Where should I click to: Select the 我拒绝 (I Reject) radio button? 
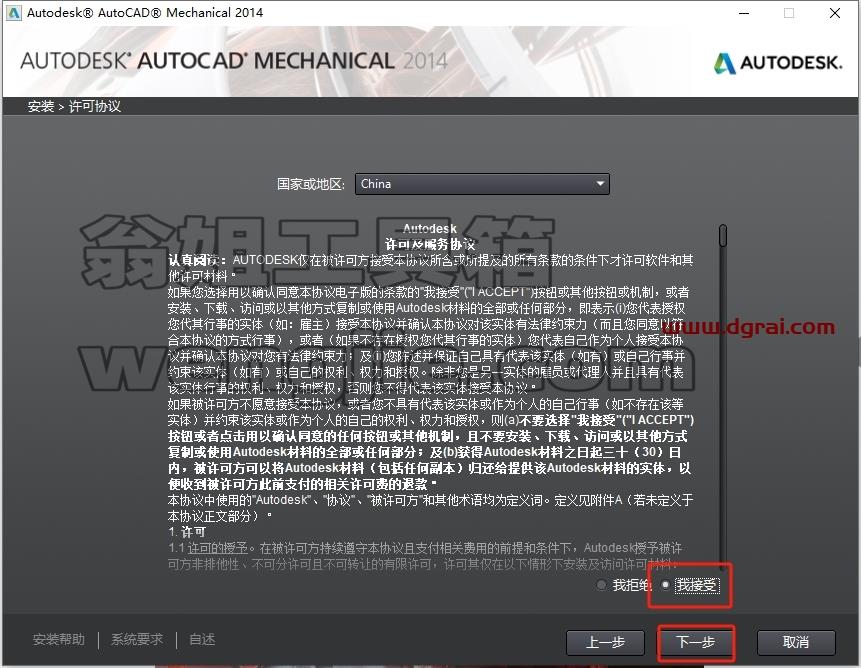click(x=601, y=585)
